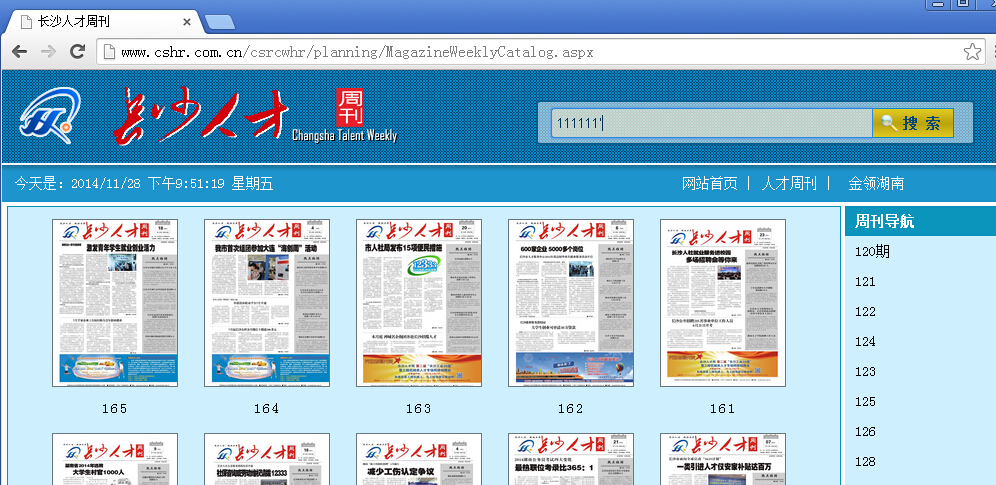Click the 周刊导航 sidebar header
996x485 pixels.
pyautogui.click(x=920, y=222)
